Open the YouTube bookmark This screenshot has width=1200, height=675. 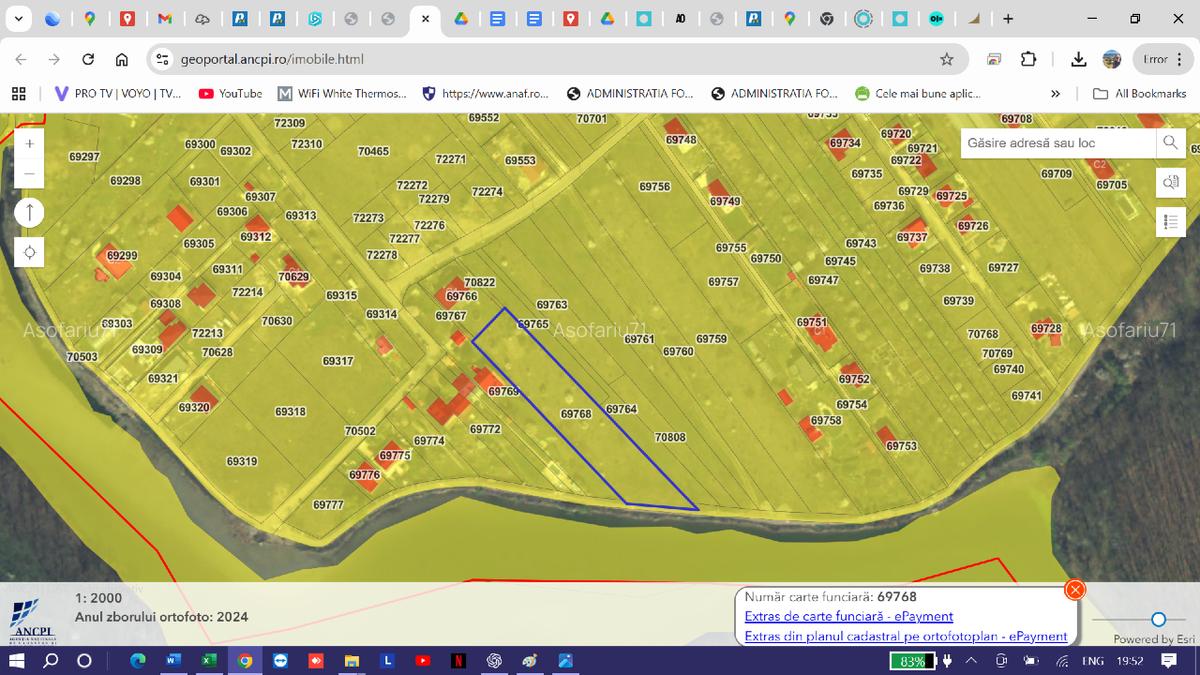pyautogui.click(x=230, y=94)
